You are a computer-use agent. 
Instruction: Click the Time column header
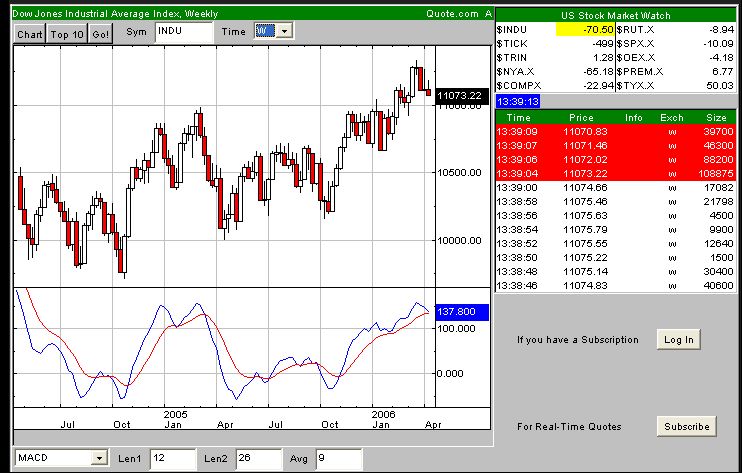tap(518, 118)
